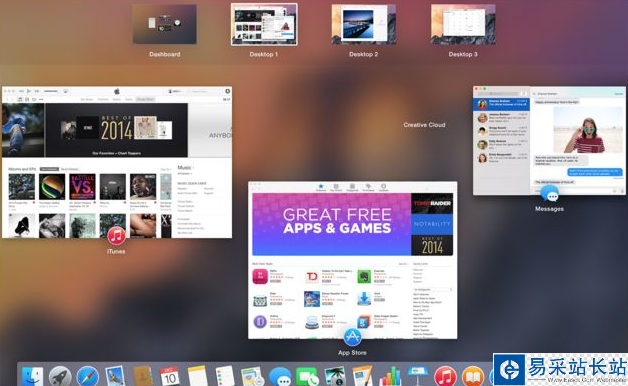Click Messages badge icon under Messages window
The image size is (628, 386).
click(550, 193)
